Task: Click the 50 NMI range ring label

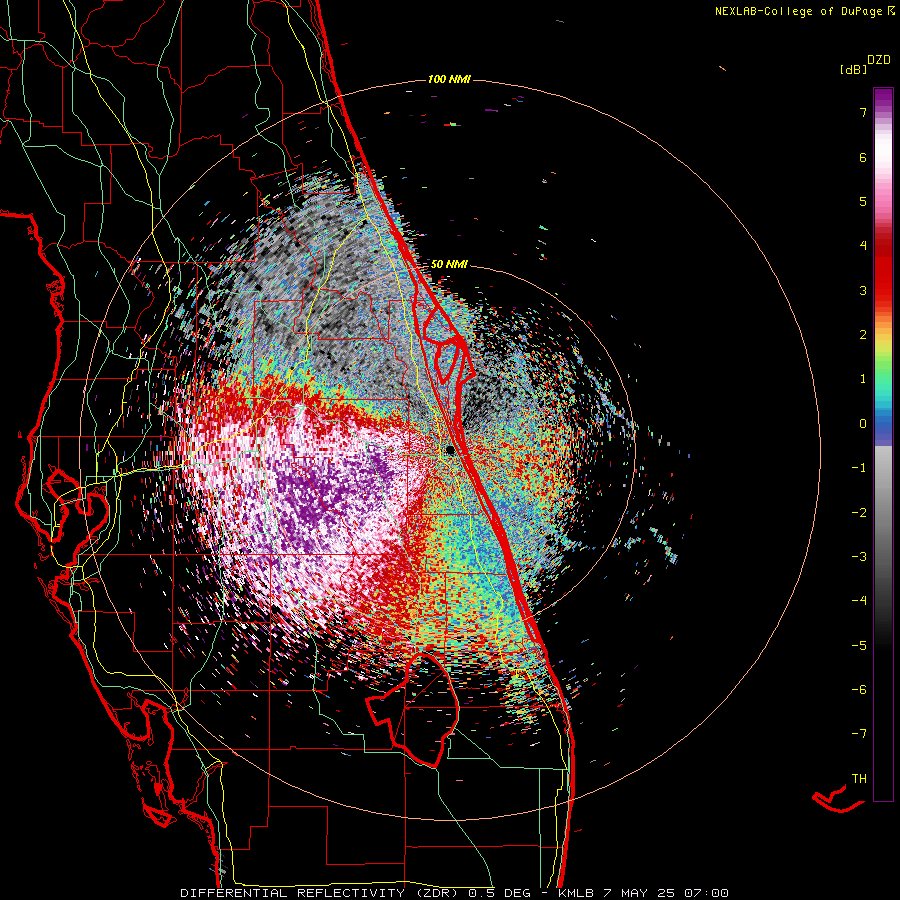Action: tap(449, 264)
